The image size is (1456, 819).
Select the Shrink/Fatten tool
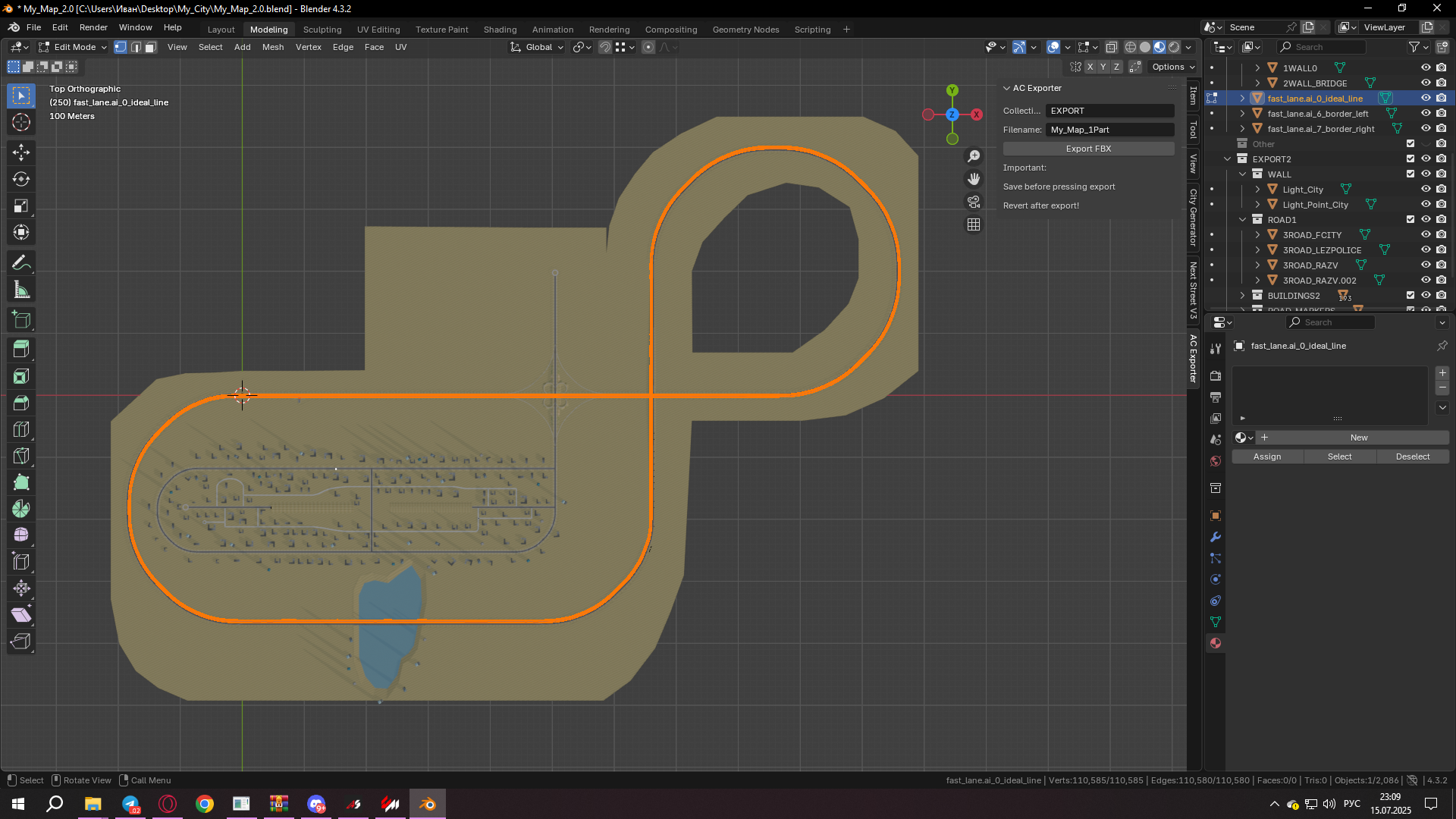(x=21, y=588)
